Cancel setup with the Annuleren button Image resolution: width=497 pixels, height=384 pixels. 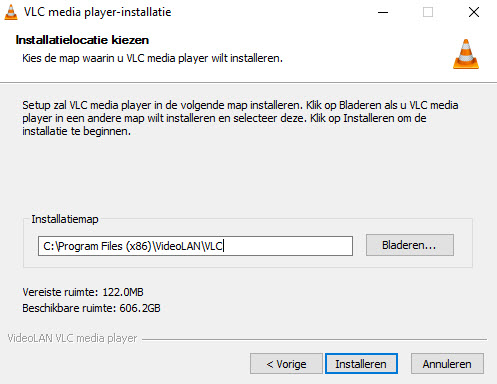[447, 364]
